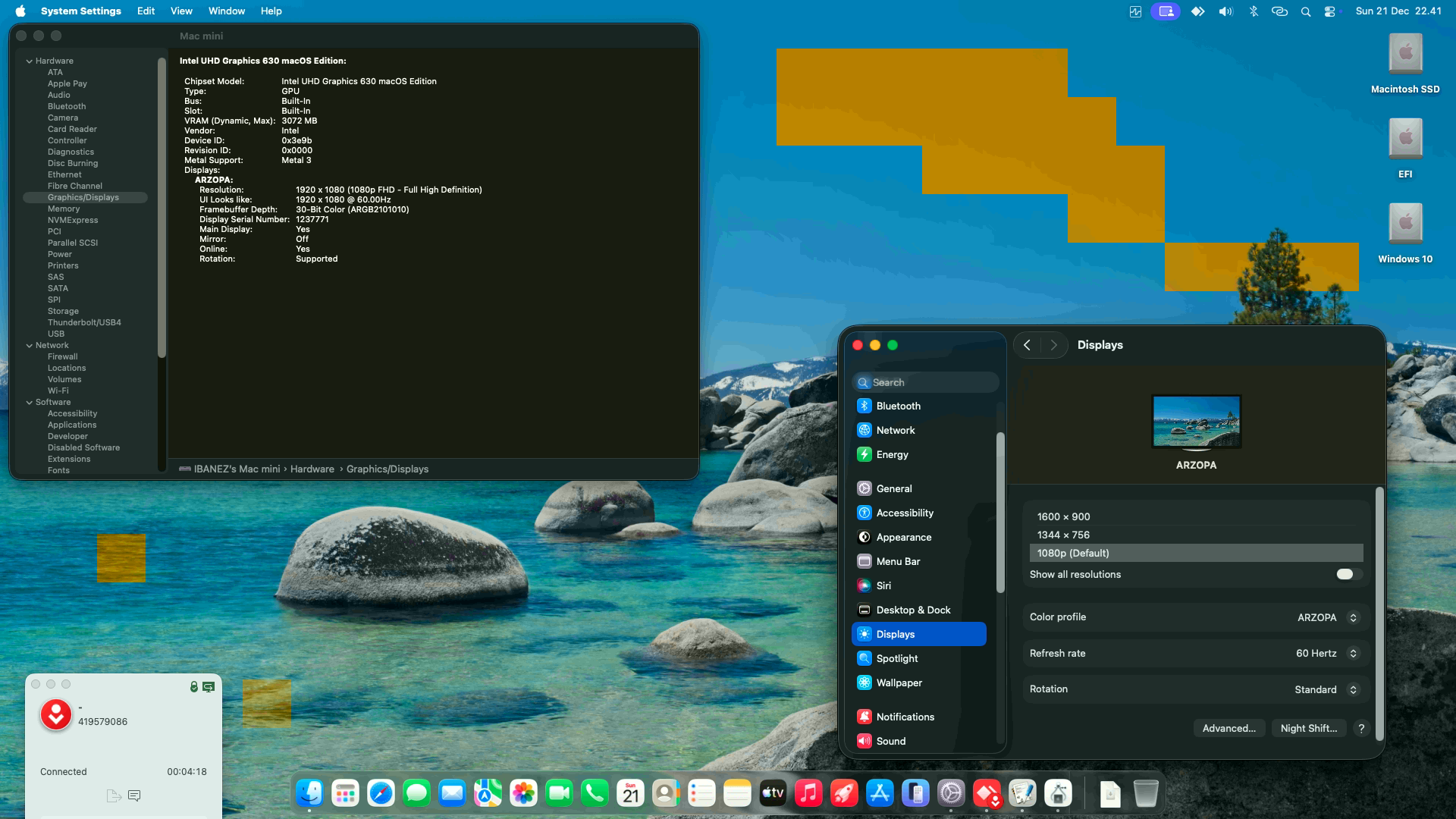The height and width of the screenshot is (819, 1456).
Task: Open the Window menu
Action: (227, 11)
